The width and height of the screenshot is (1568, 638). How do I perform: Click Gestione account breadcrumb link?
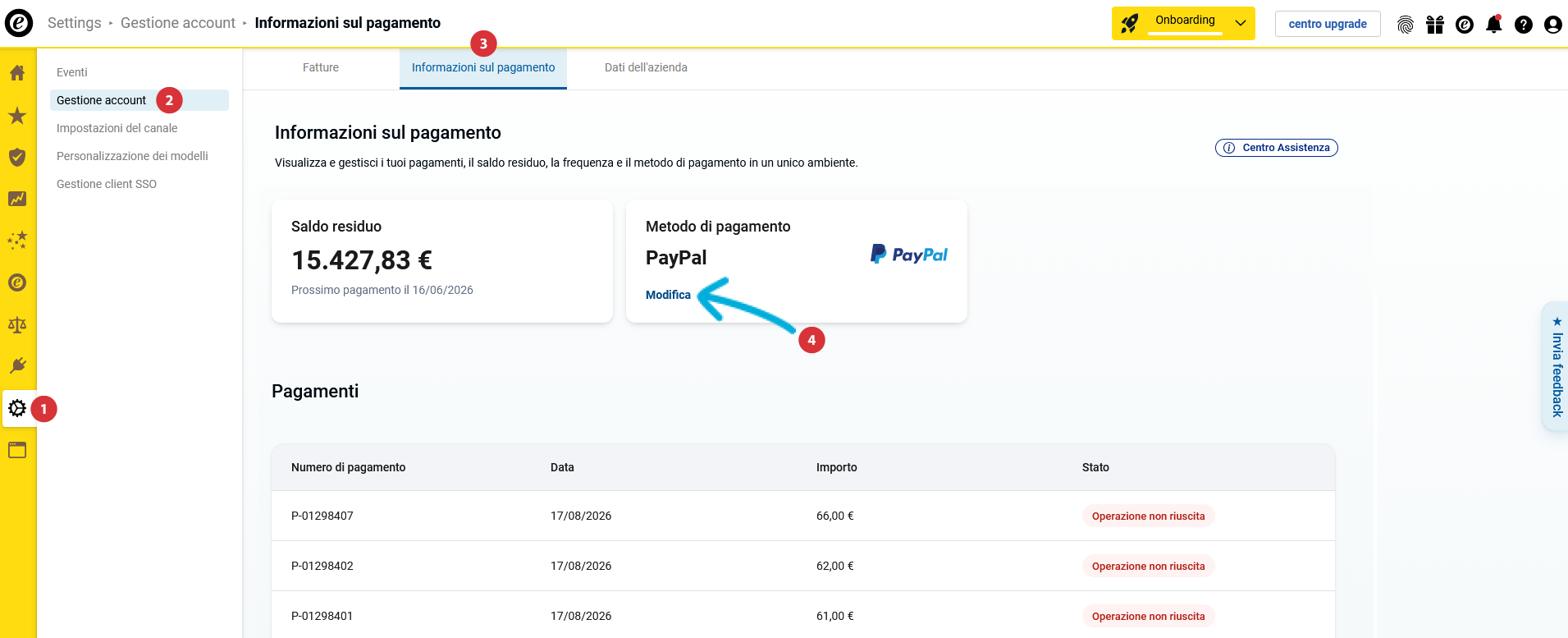coord(178,23)
